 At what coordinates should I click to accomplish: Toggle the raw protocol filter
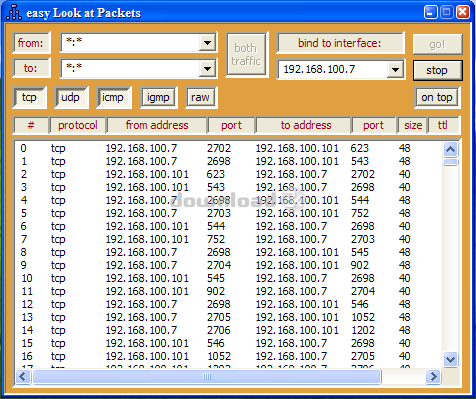201,97
